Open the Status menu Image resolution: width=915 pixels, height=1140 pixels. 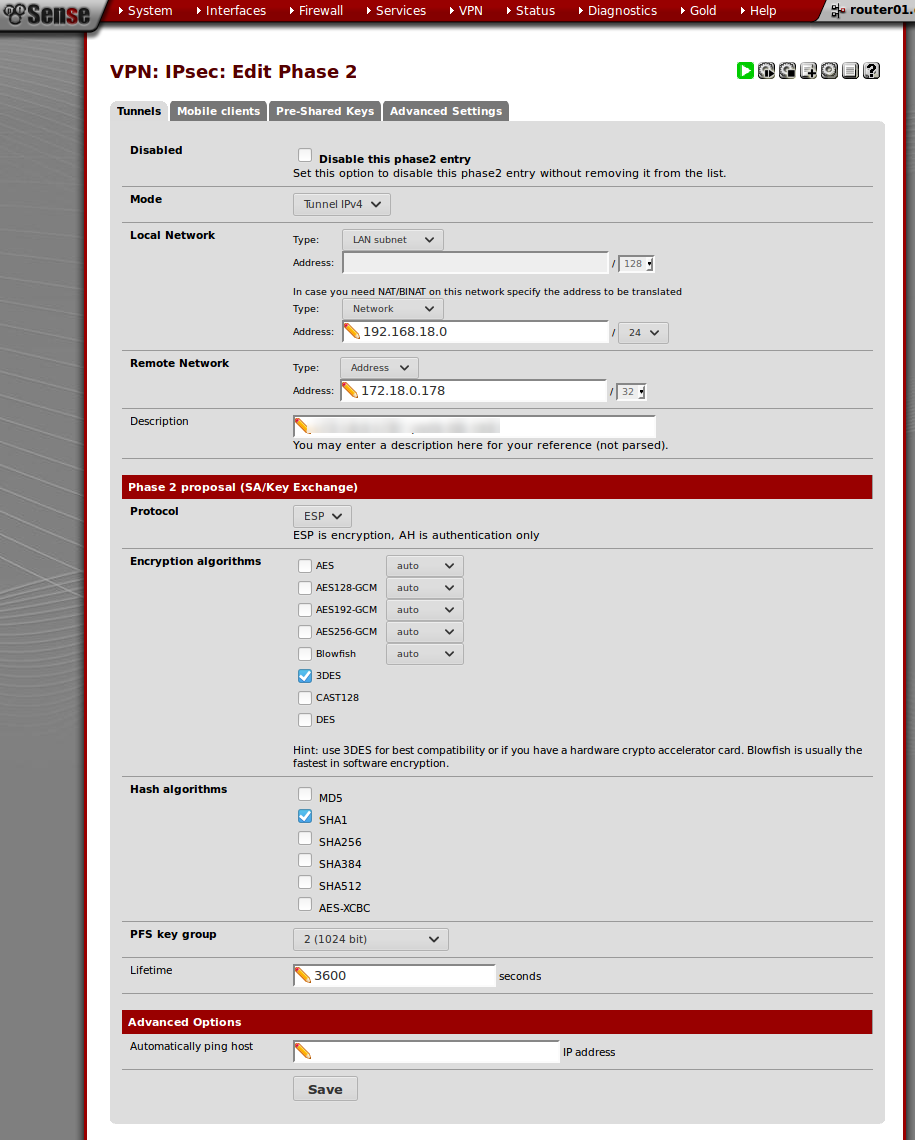pyautogui.click(x=531, y=11)
